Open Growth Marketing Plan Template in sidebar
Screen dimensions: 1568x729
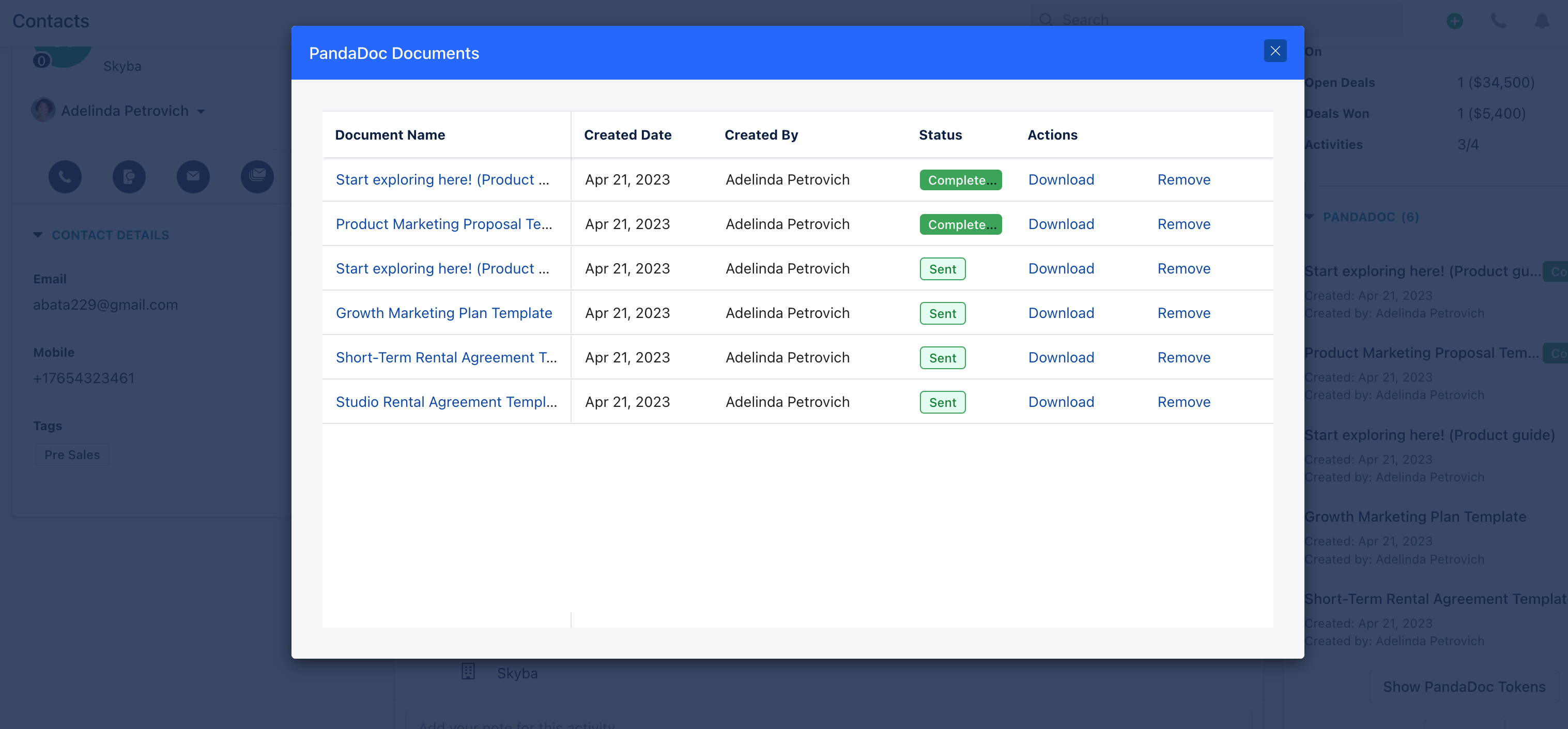pyautogui.click(x=1415, y=517)
